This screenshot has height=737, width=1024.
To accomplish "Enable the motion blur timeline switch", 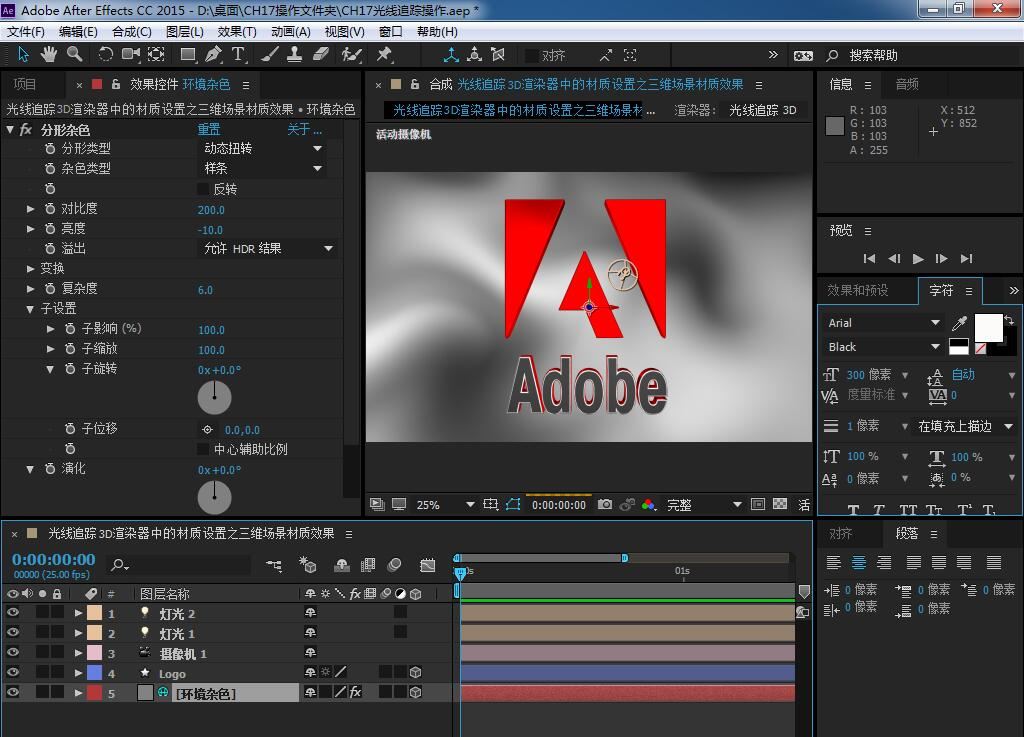I will 394,565.
